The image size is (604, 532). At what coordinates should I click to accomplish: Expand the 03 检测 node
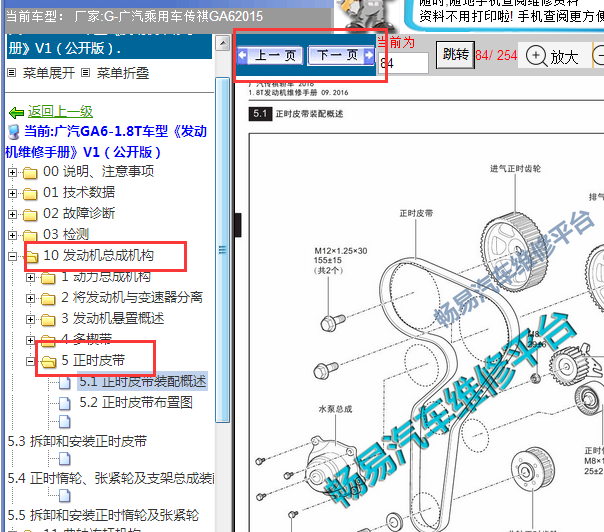coord(12,235)
